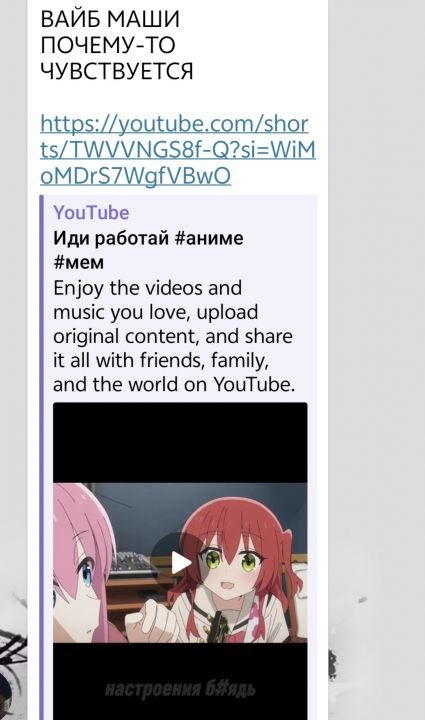
Task: Click the purple vertical bar of link preview
Action: [41, 457]
